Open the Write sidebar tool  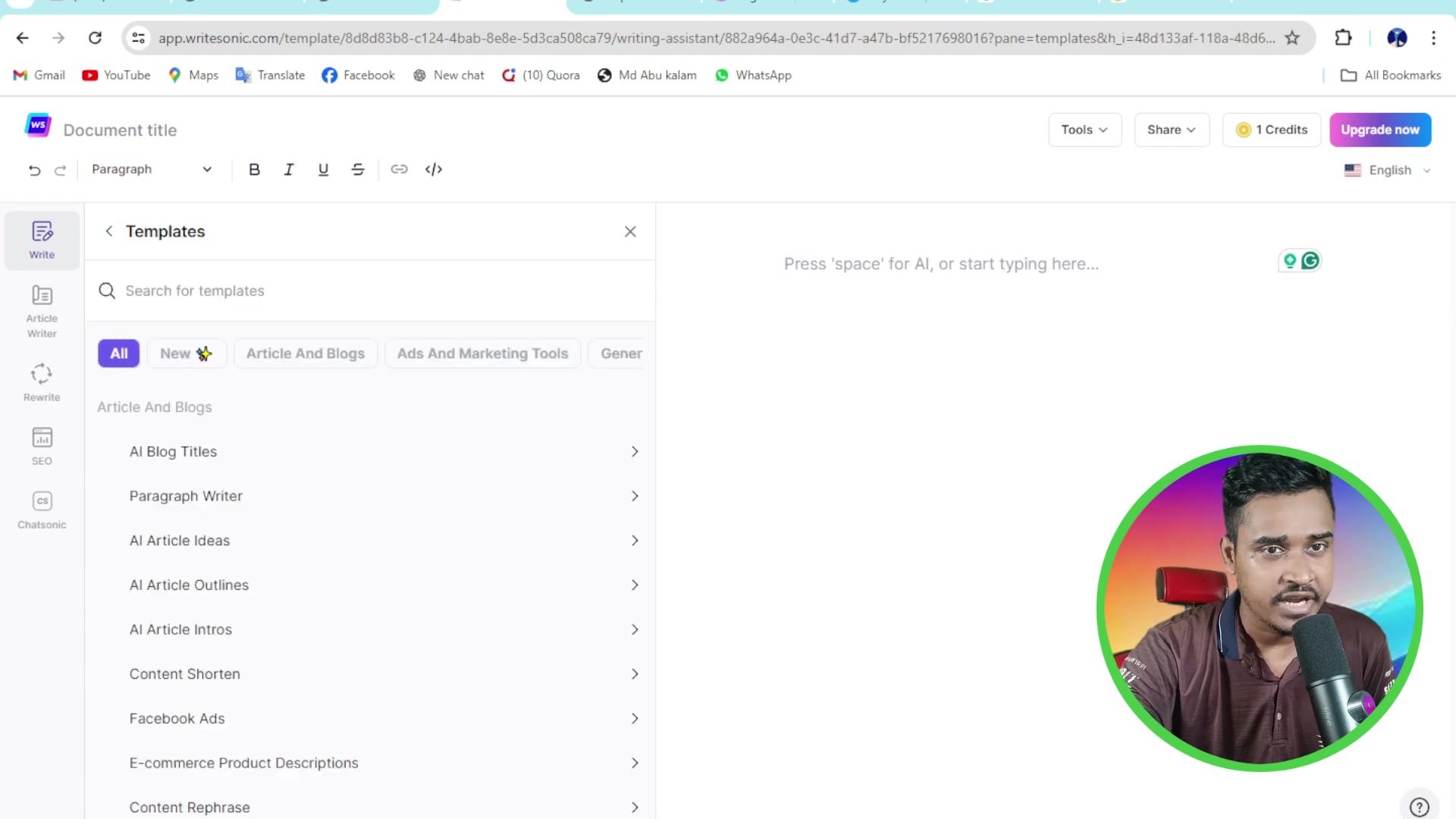[x=42, y=240]
